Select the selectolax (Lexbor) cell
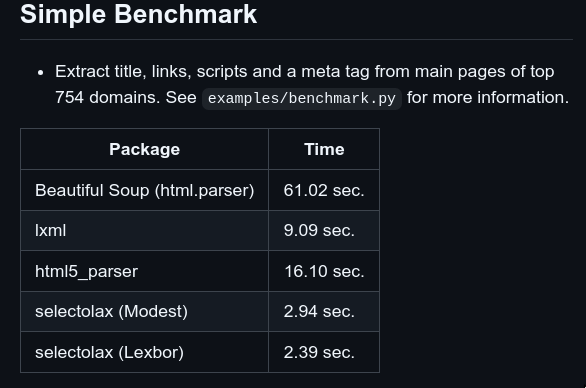Image resolution: width=586 pixels, height=388 pixels. tap(145, 352)
